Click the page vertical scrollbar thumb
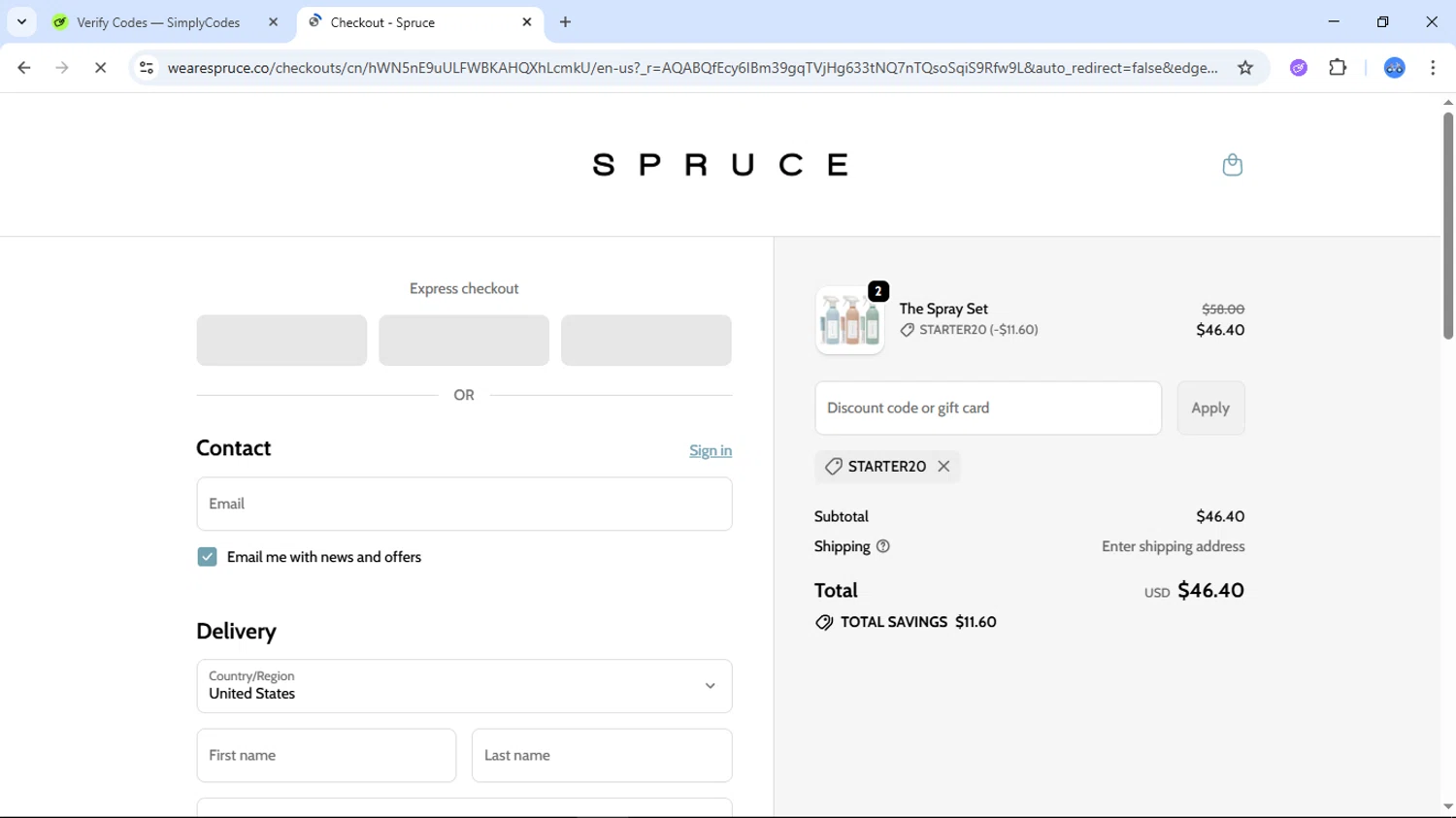This screenshot has height=818, width=1456. pyautogui.click(x=1447, y=225)
